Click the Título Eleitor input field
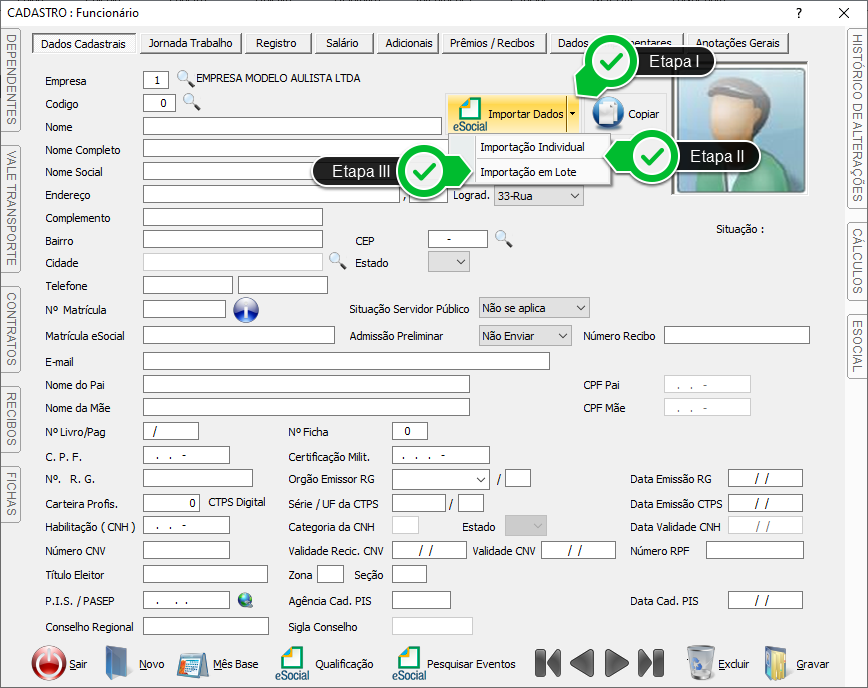The image size is (868, 688). (205, 574)
